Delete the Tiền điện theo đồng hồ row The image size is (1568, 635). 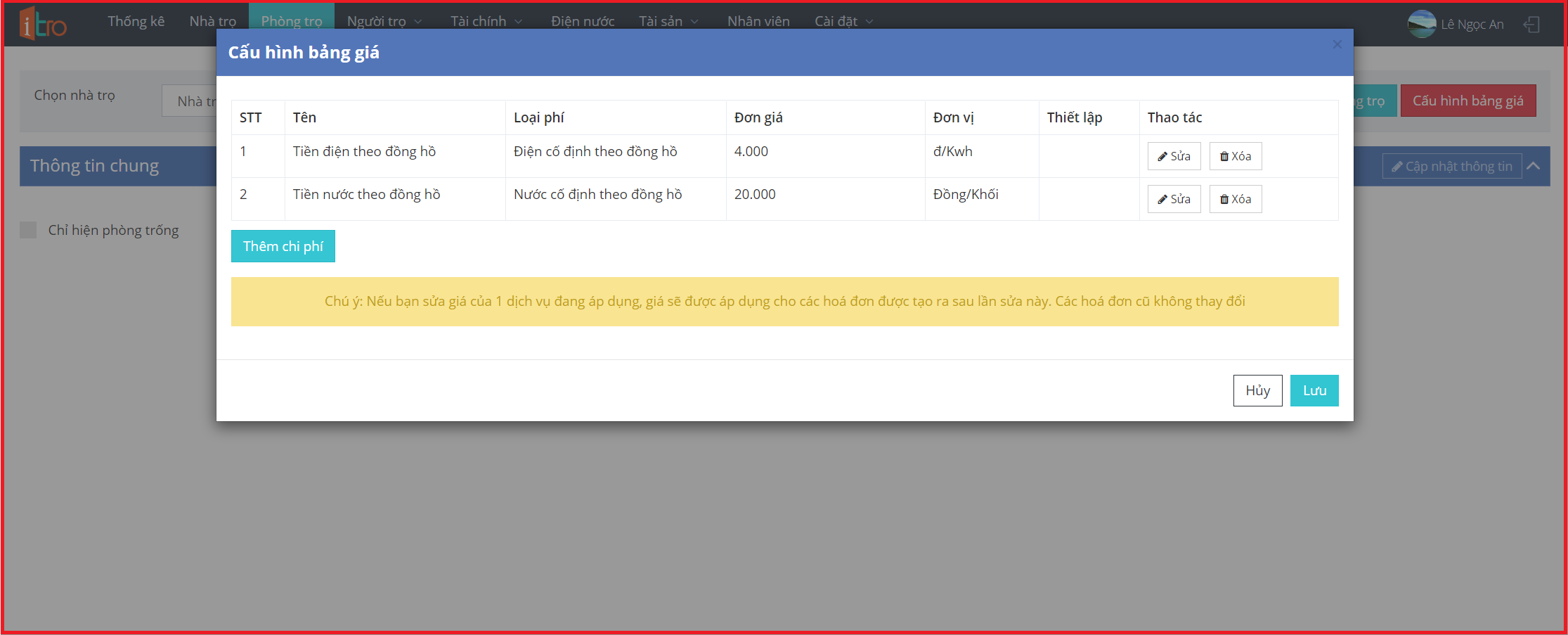1235,156
